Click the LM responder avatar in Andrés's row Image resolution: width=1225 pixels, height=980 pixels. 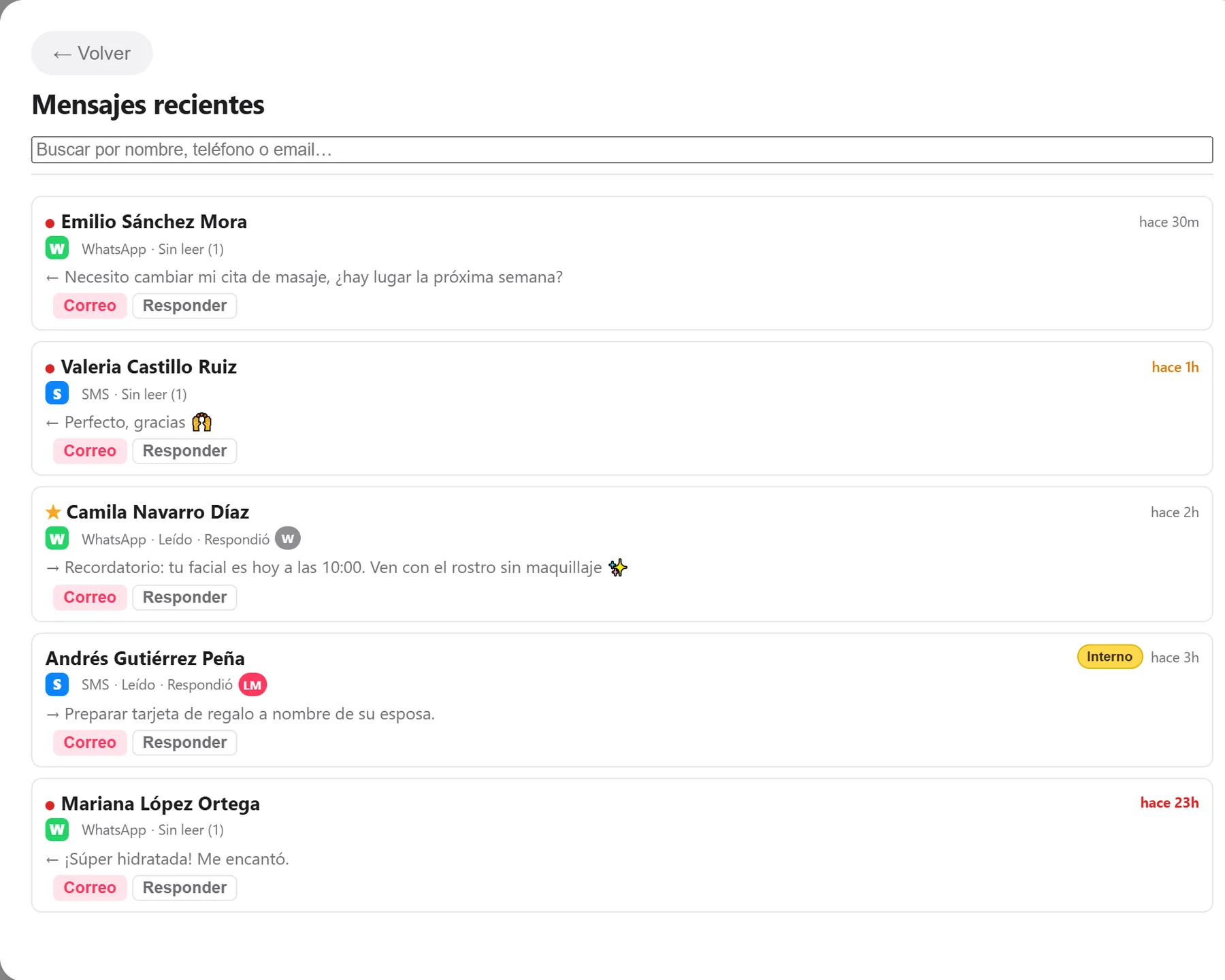pyautogui.click(x=252, y=685)
